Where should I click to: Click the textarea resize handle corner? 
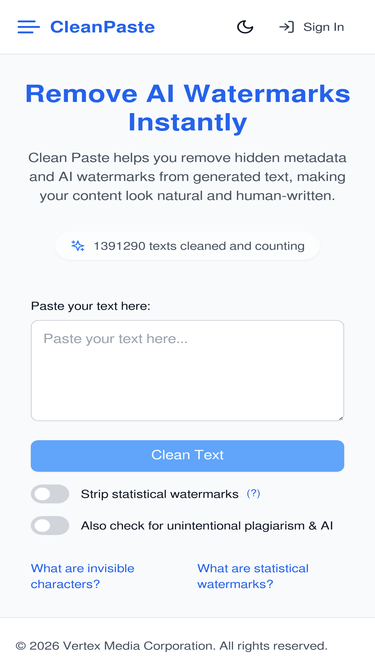pyautogui.click(x=340, y=418)
